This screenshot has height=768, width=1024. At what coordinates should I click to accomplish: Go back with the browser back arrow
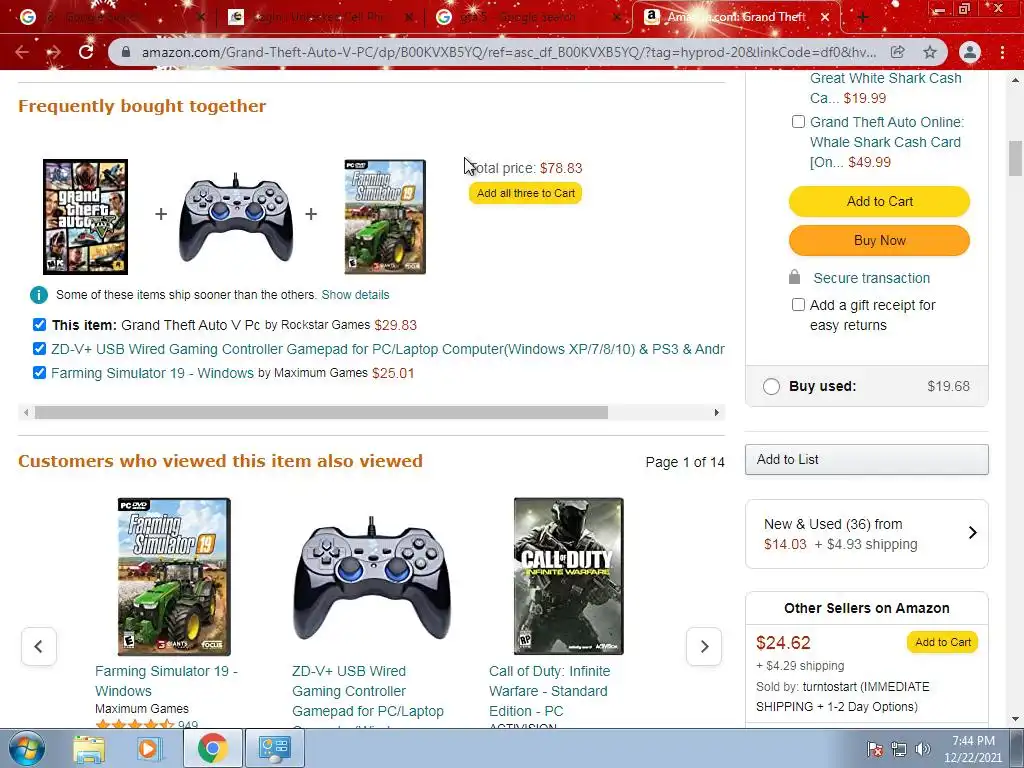(x=22, y=52)
